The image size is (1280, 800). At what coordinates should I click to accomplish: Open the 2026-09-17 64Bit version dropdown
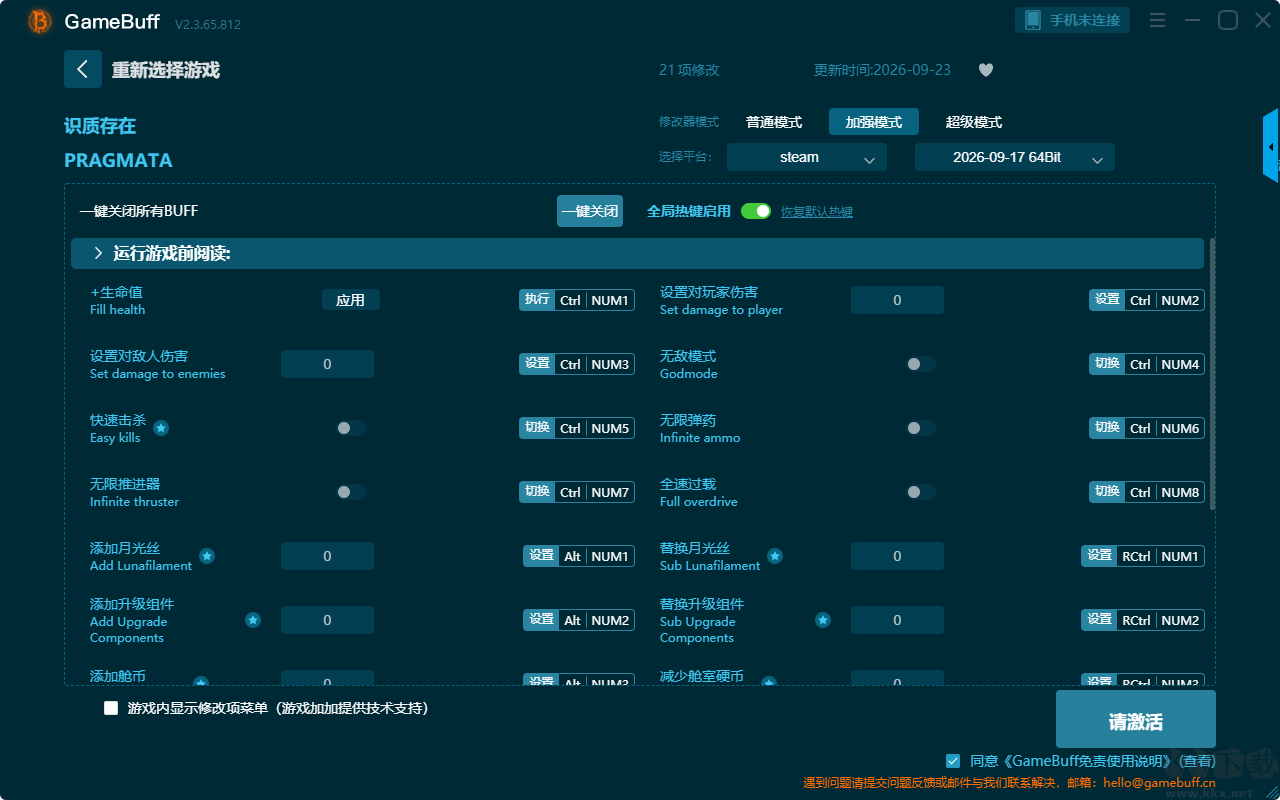(x=1015, y=157)
